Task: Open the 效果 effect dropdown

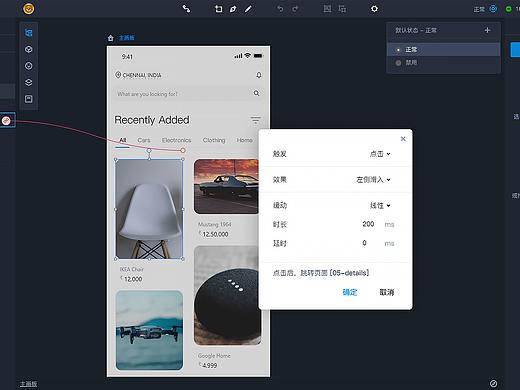Action: click(373, 180)
